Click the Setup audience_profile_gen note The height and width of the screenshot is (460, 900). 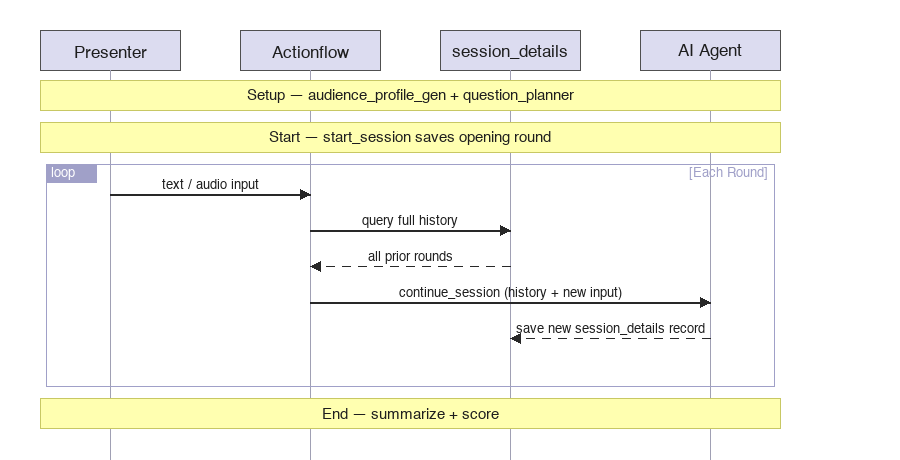410,95
